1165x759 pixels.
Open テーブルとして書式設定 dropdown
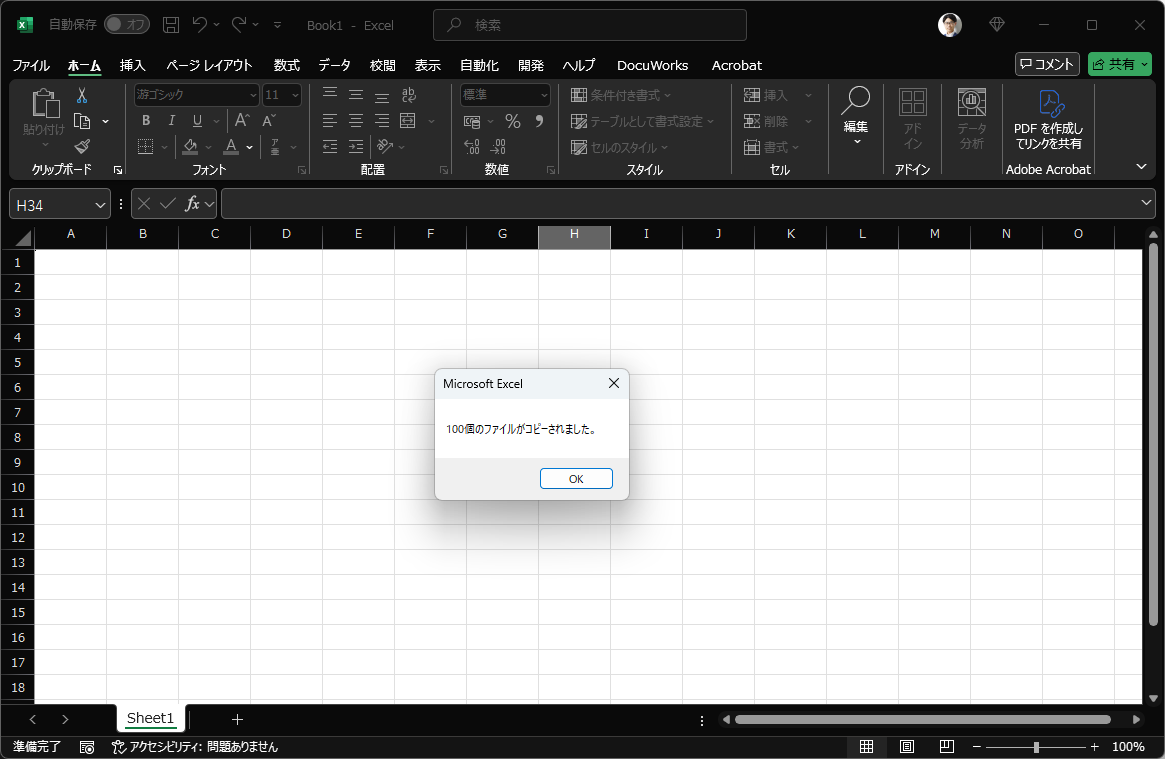point(642,121)
